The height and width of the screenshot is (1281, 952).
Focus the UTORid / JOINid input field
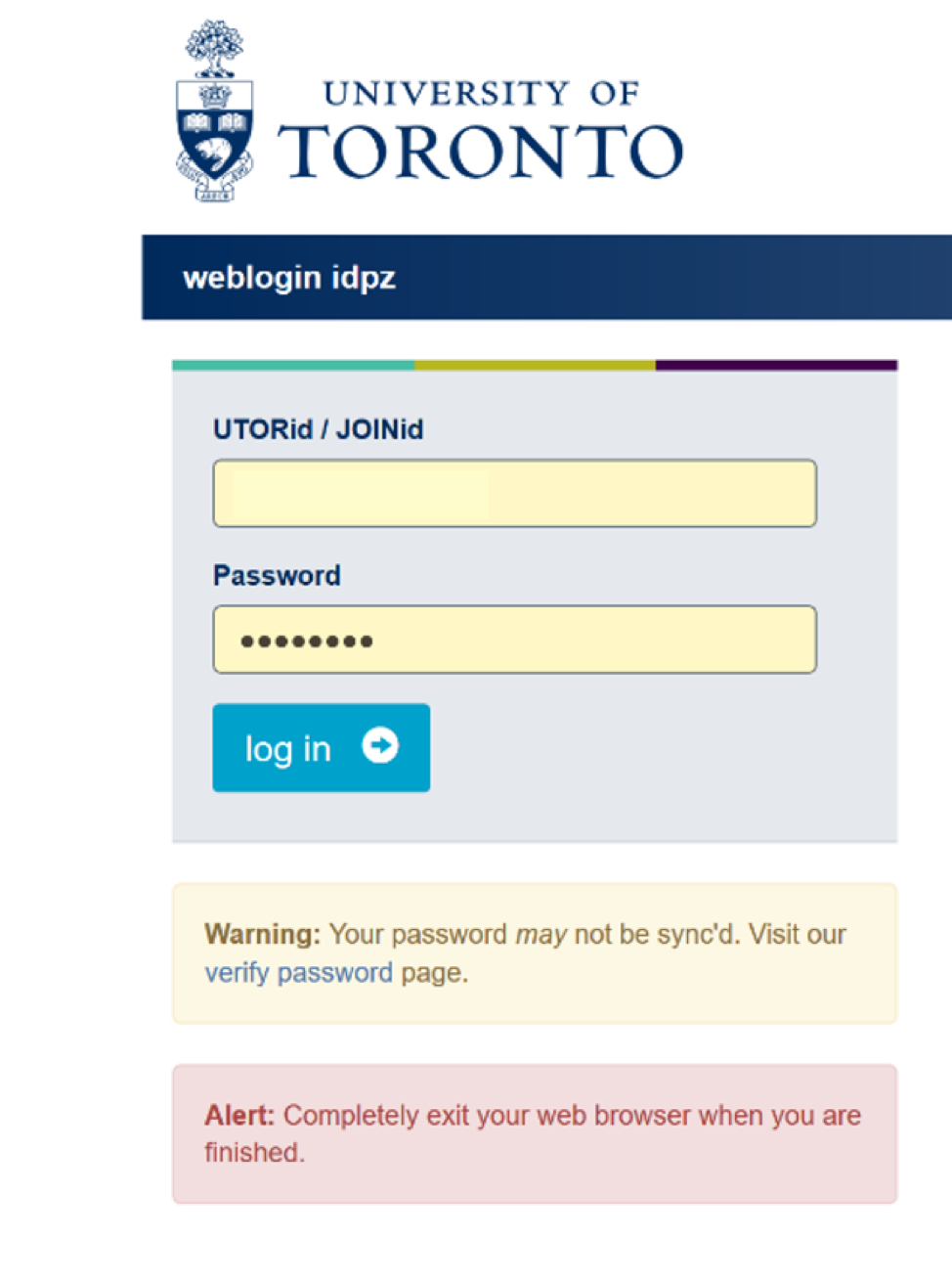pyautogui.click(x=514, y=494)
